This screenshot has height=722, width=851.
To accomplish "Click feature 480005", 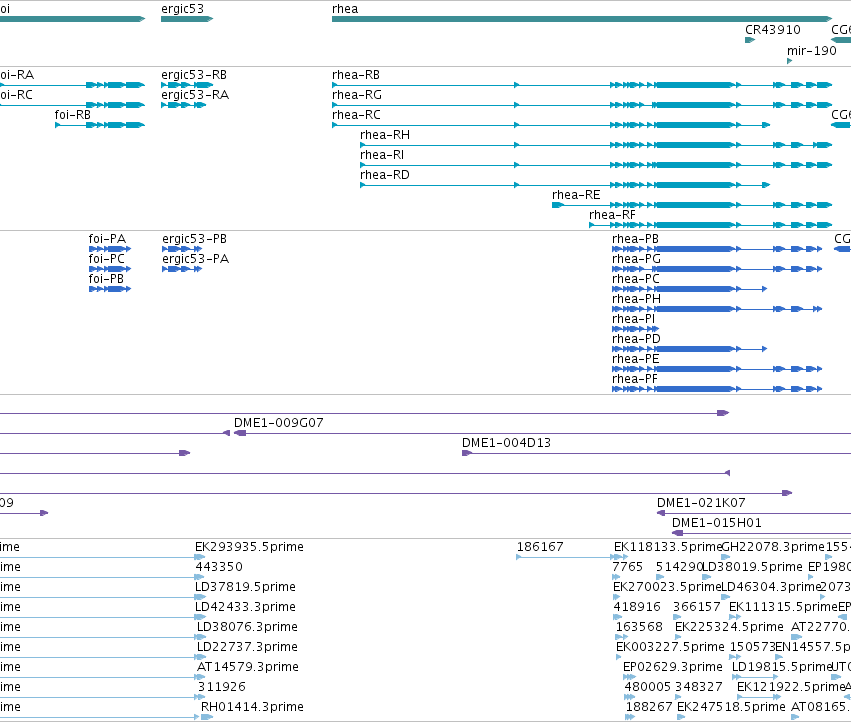I will coord(630,697).
